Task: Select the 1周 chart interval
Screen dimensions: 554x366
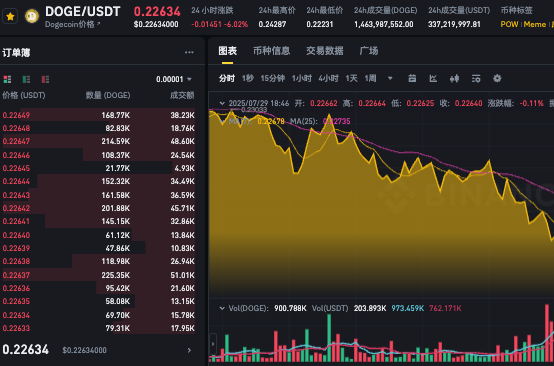Action: pyautogui.click(x=370, y=78)
